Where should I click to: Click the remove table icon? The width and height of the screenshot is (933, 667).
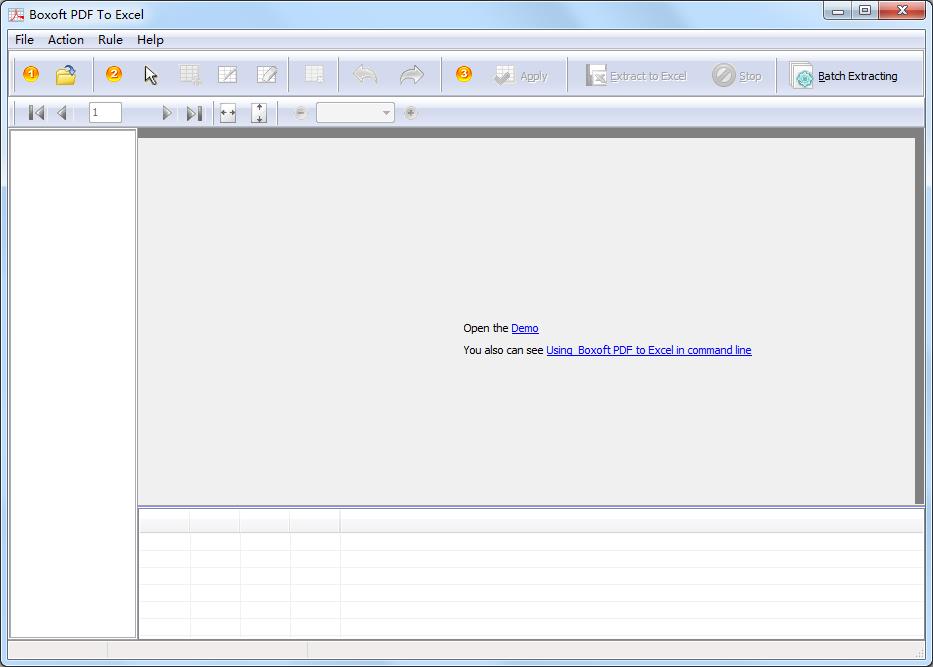click(314, 76)
